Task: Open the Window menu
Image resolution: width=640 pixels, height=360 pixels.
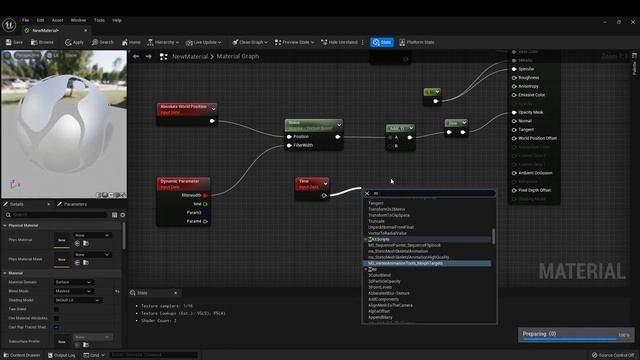Action: pos(78,20)
